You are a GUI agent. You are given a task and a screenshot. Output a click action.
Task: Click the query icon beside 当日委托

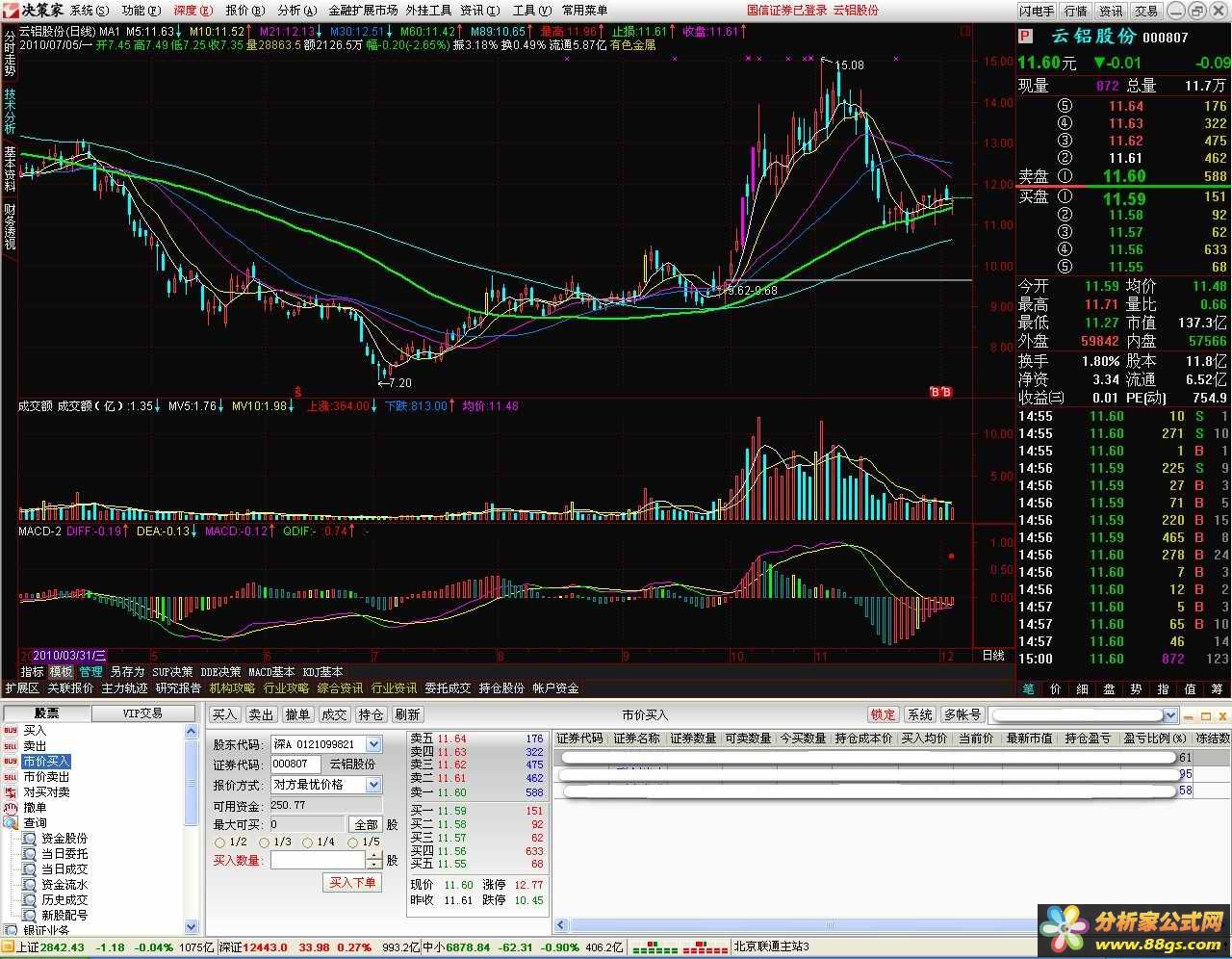click(x=30, y=854)
